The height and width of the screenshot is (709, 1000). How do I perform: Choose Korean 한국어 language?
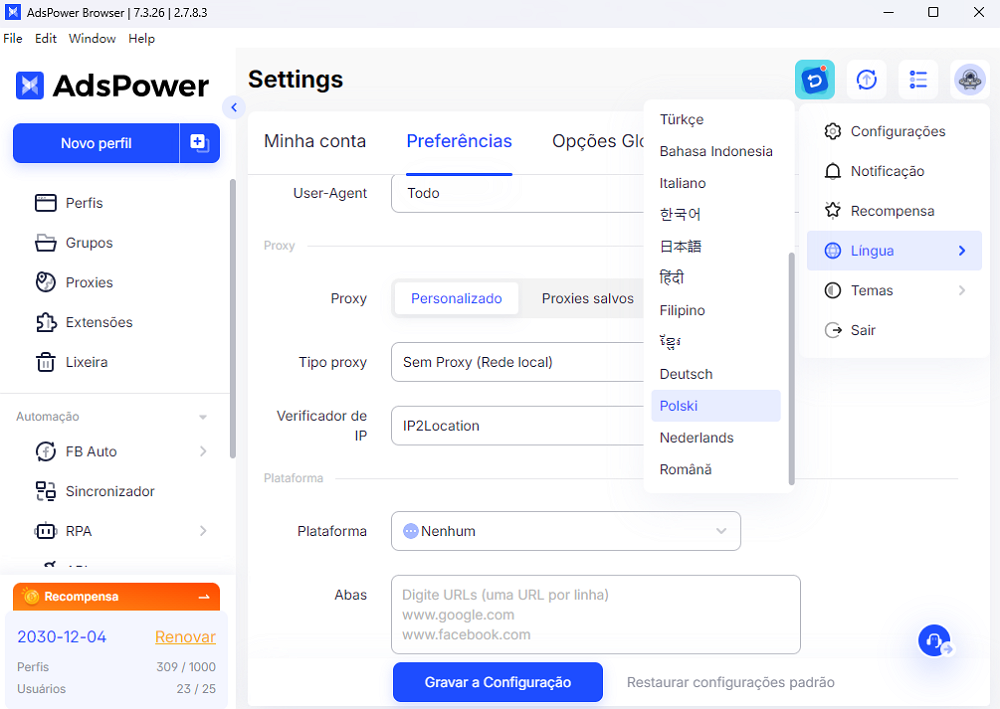716,214
